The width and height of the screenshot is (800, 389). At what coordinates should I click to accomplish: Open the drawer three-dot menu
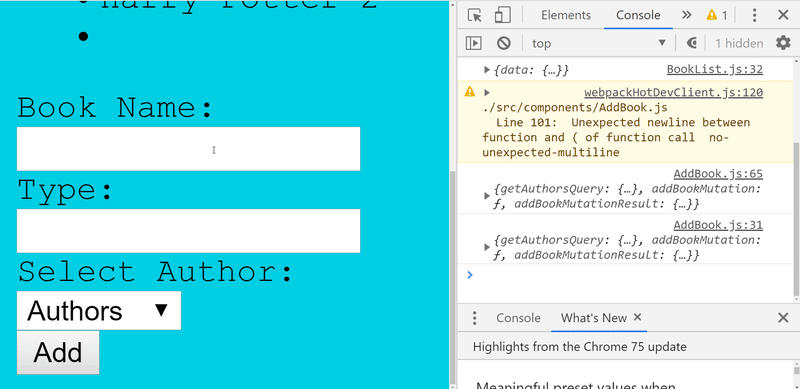click(x=474, y=318)
